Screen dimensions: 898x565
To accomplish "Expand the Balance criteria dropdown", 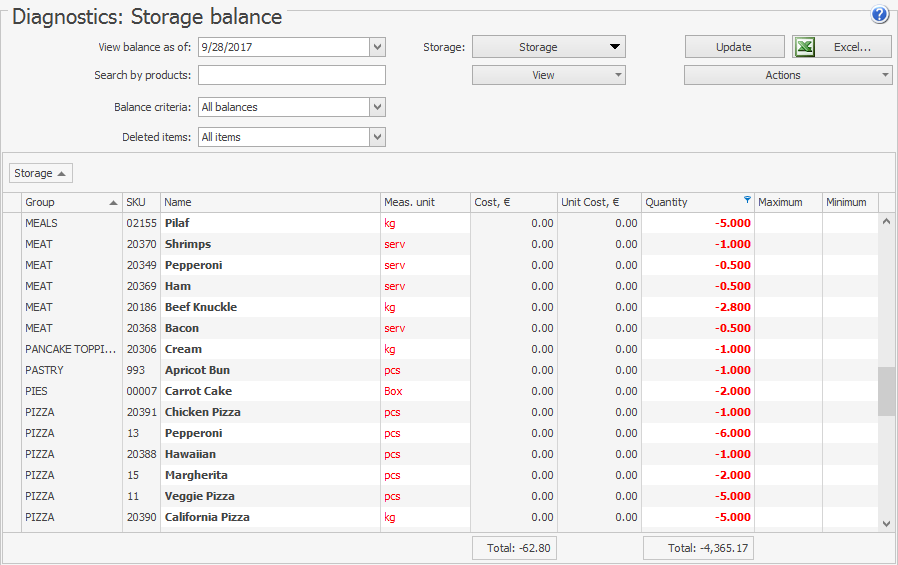I will 377,107.
